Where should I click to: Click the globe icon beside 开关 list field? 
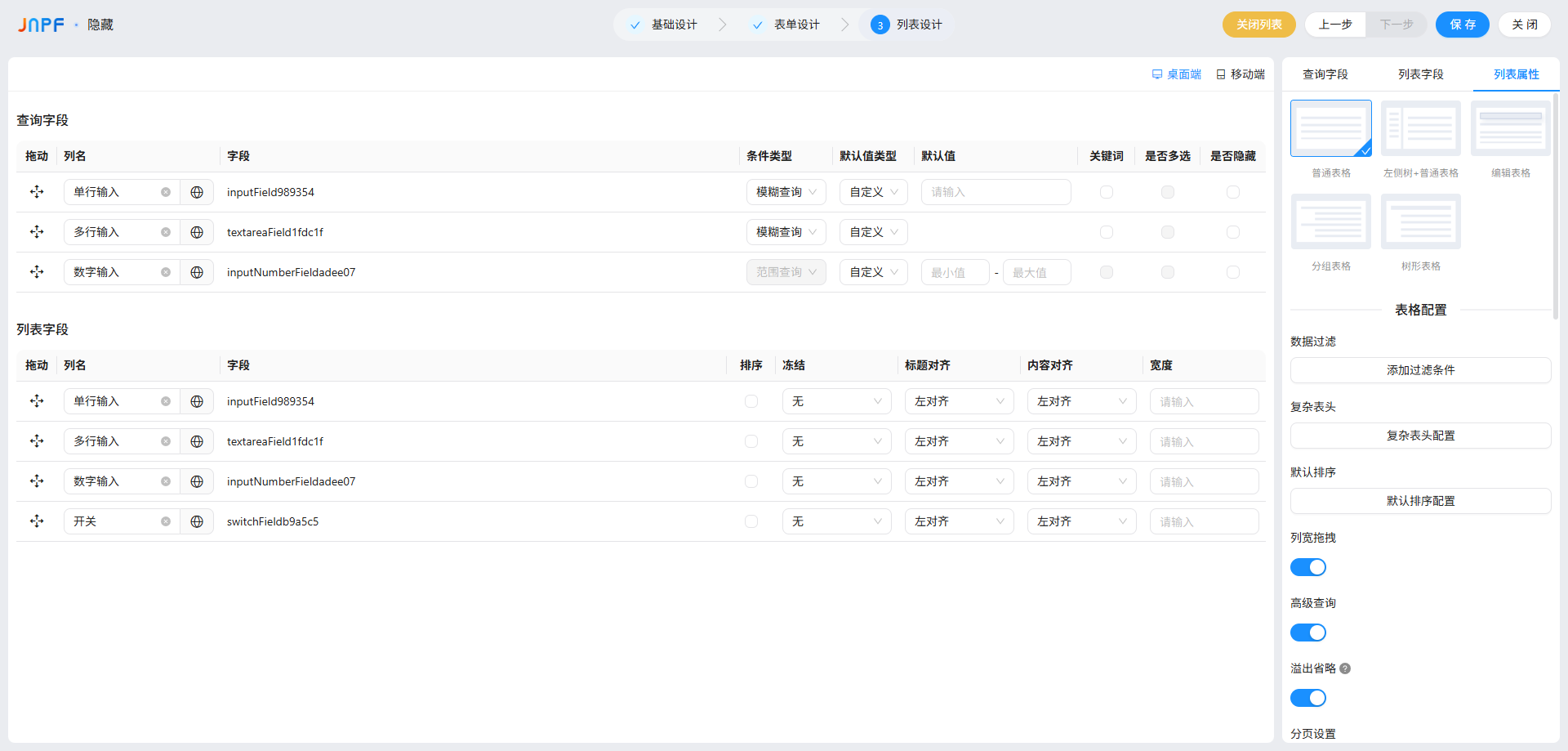pyautogui.click(x=197, y=521)
